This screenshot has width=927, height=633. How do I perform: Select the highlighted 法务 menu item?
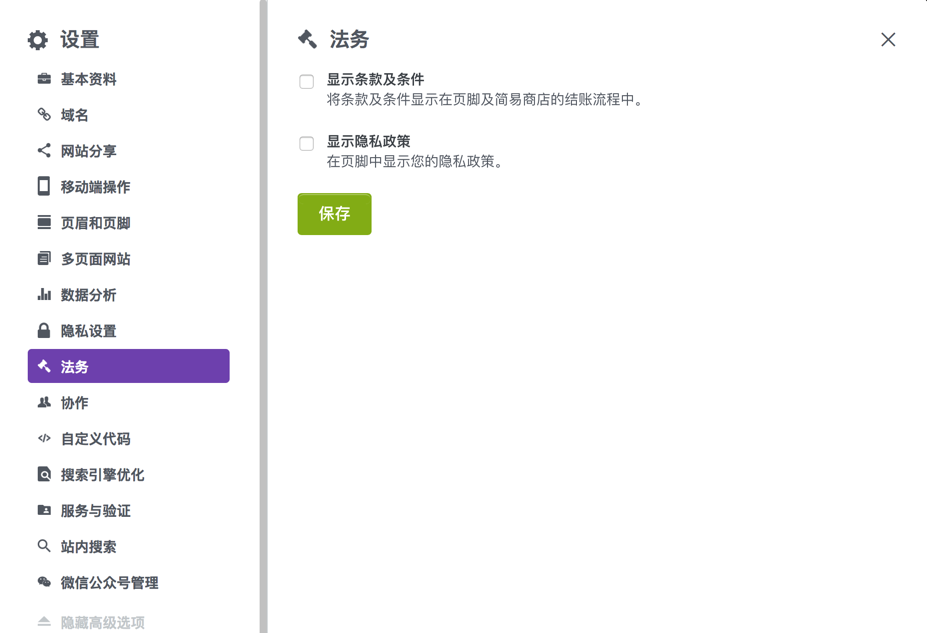coord(128,366)
